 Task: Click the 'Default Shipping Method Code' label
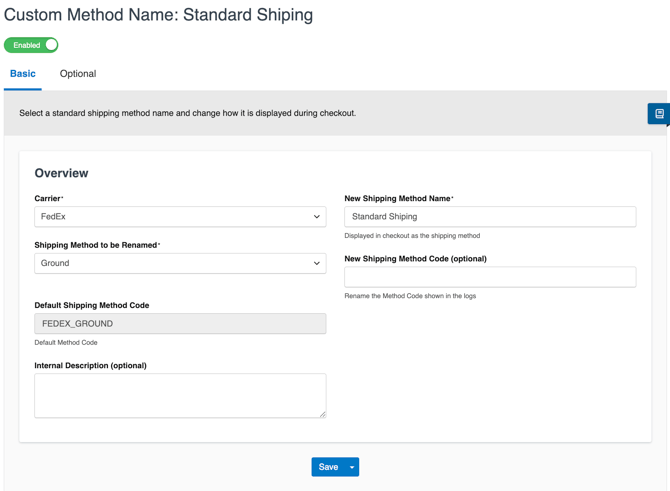92,305
